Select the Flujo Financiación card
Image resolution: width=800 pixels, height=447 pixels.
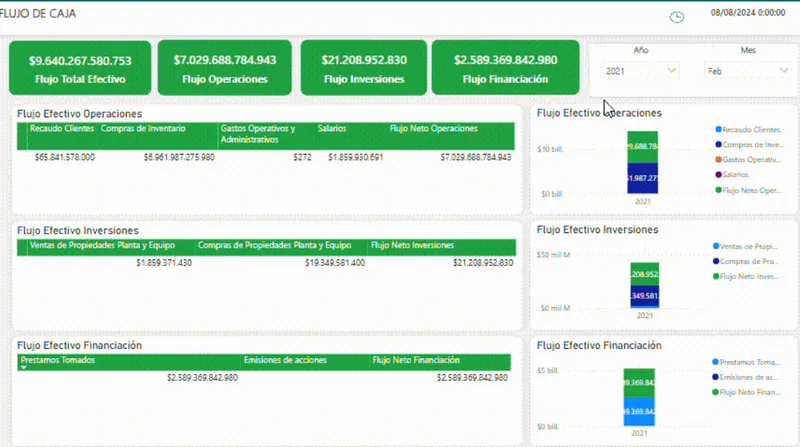pyautogui.click(x=506, y=68)
